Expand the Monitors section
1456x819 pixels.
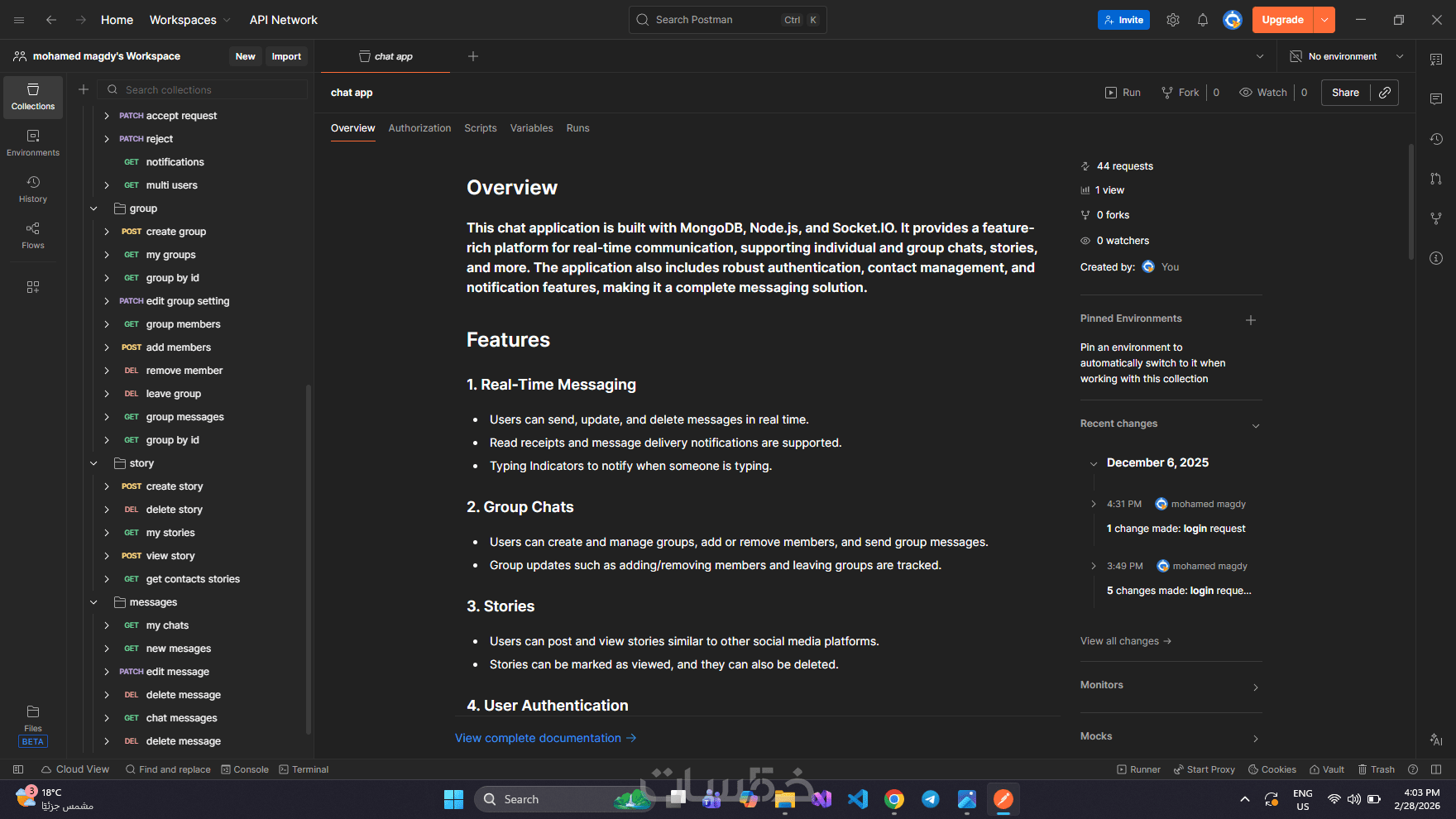click(1256, 687)
